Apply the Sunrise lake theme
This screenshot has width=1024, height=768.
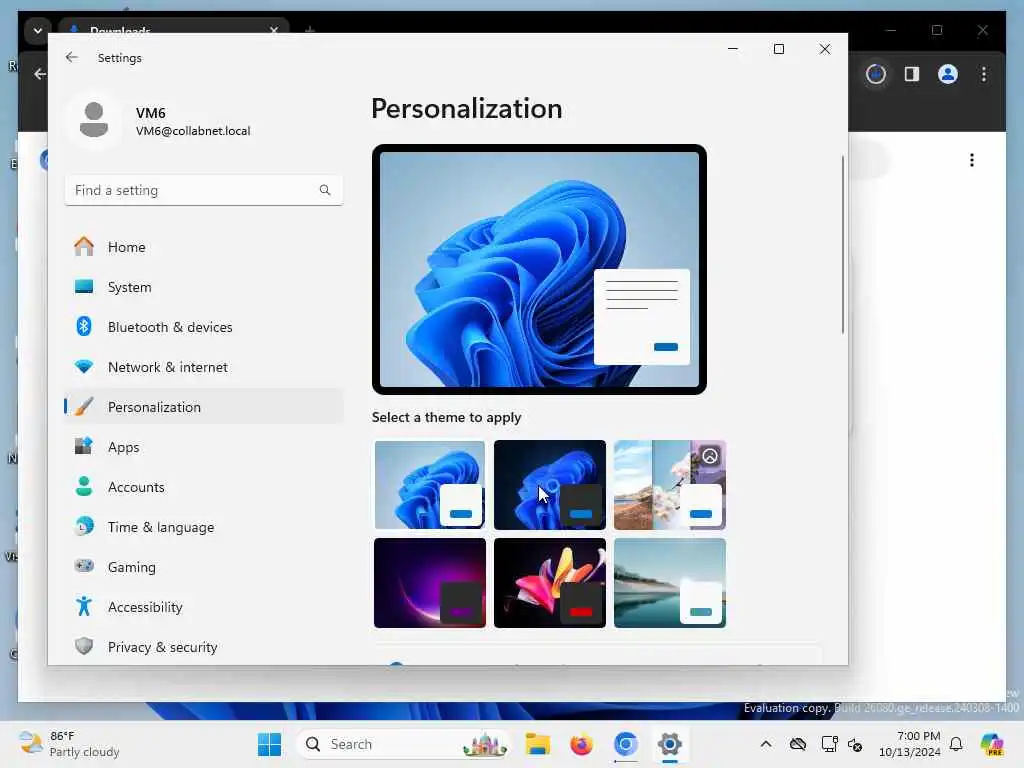point(670,583)
